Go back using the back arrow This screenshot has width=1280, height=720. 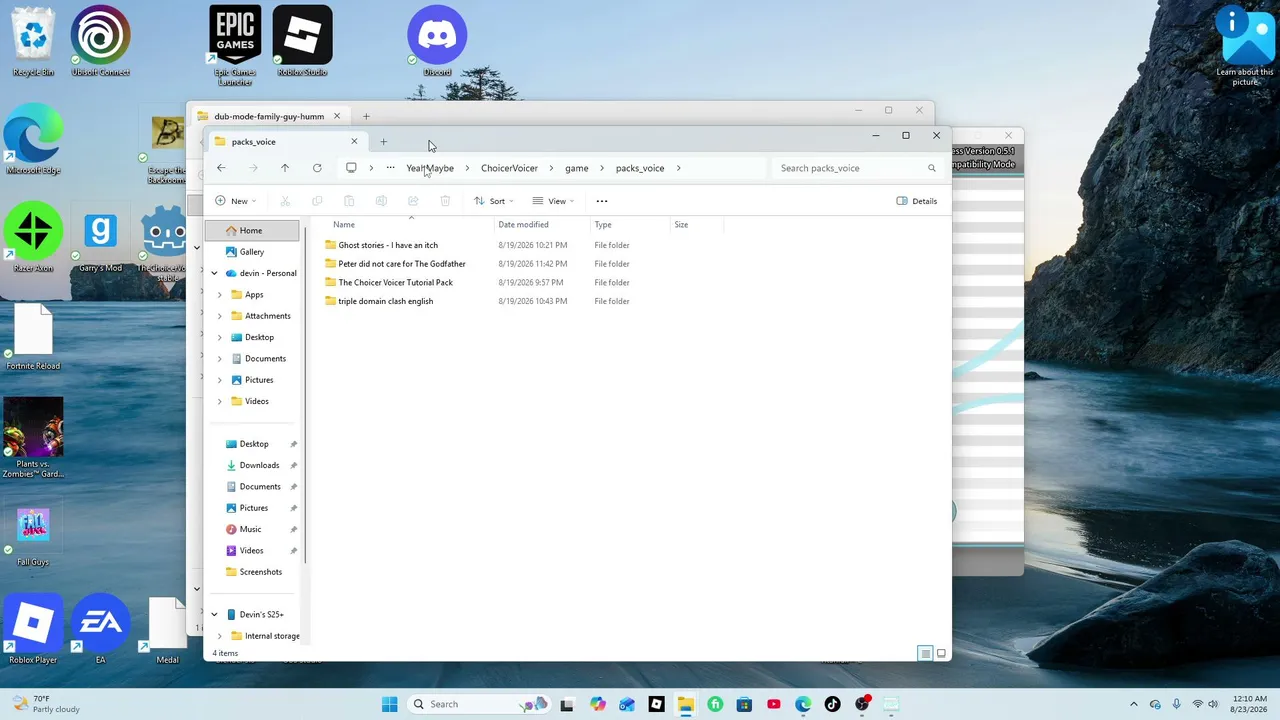click(221, 168)
